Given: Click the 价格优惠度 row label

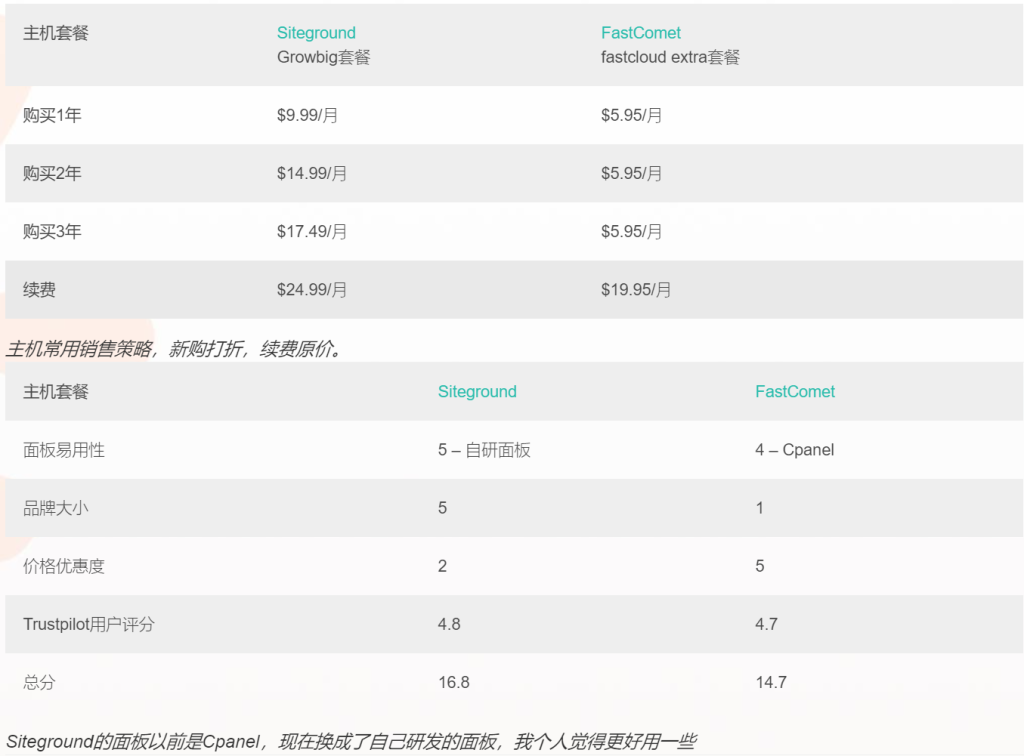Looking at the screenshot, I should click(x=64, y=566).
